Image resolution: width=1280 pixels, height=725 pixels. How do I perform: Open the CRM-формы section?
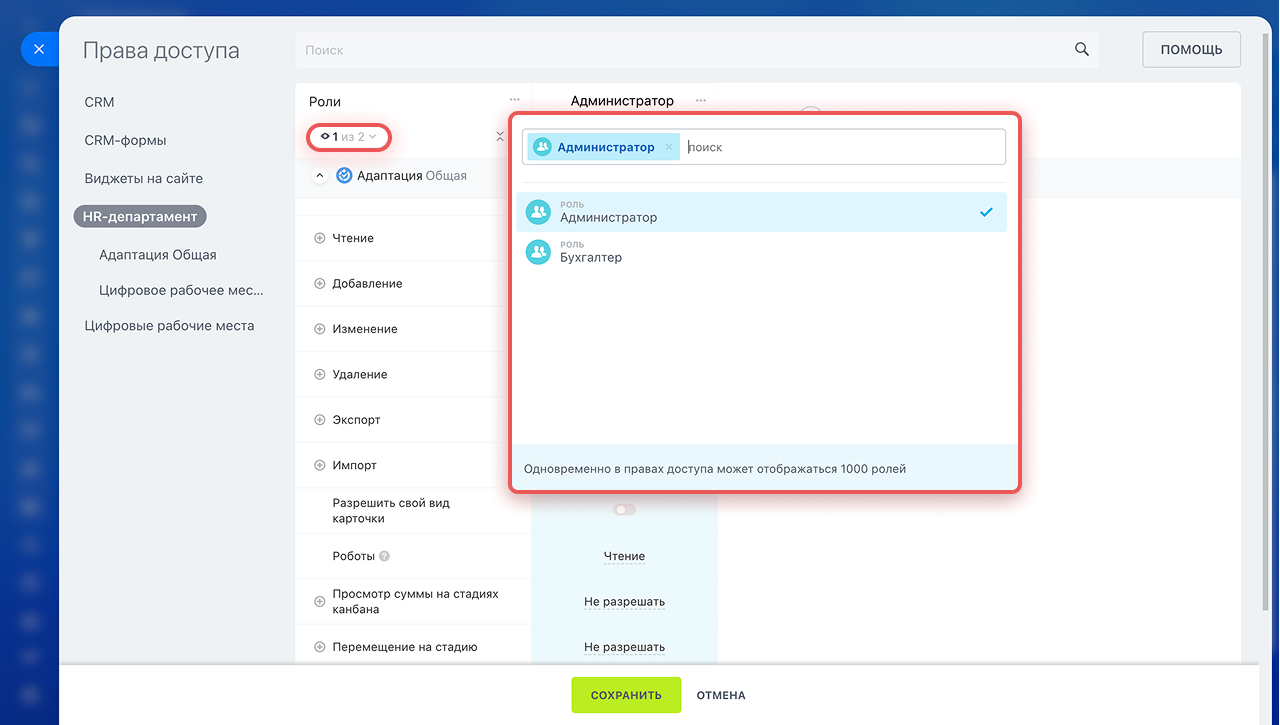pos(125,140)
